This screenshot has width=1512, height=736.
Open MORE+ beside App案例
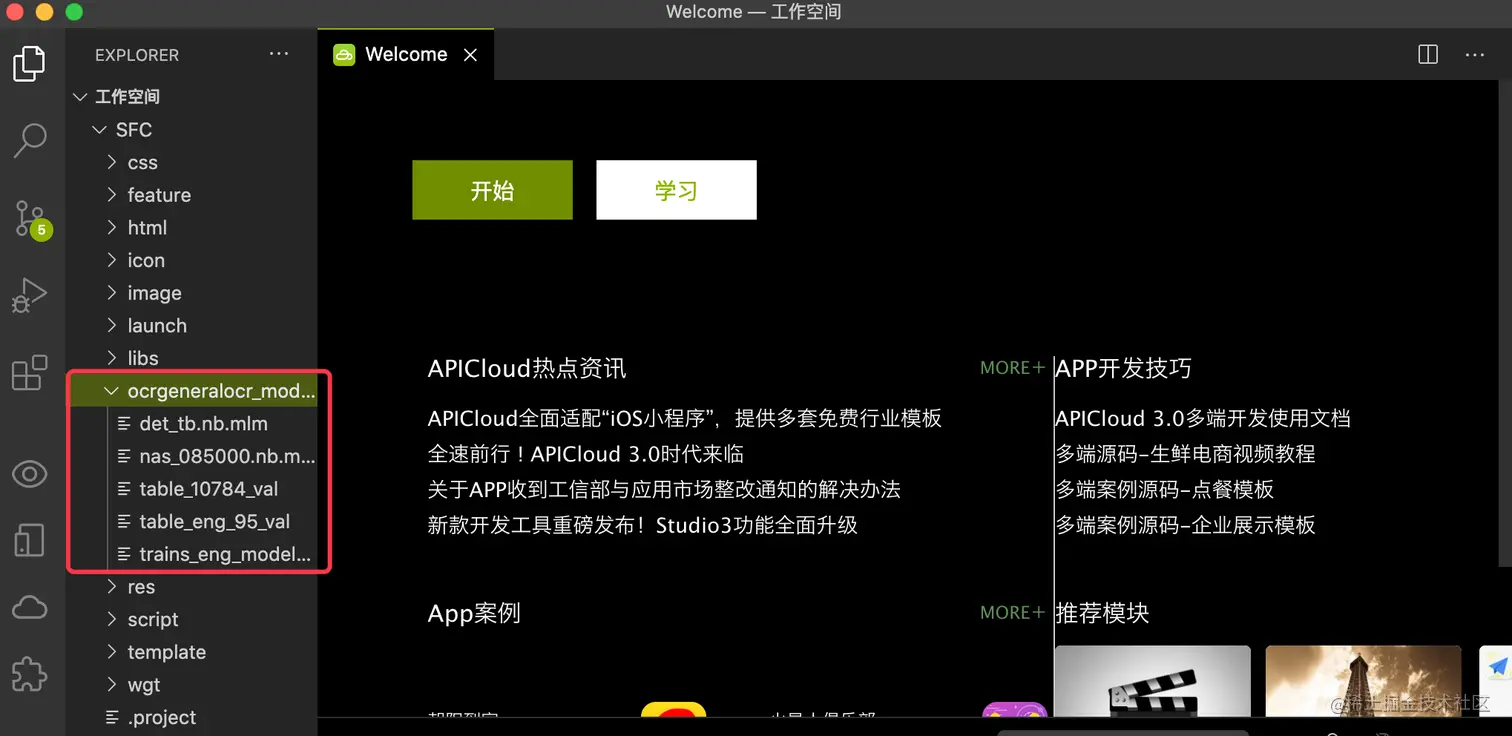pos(1012,612)
